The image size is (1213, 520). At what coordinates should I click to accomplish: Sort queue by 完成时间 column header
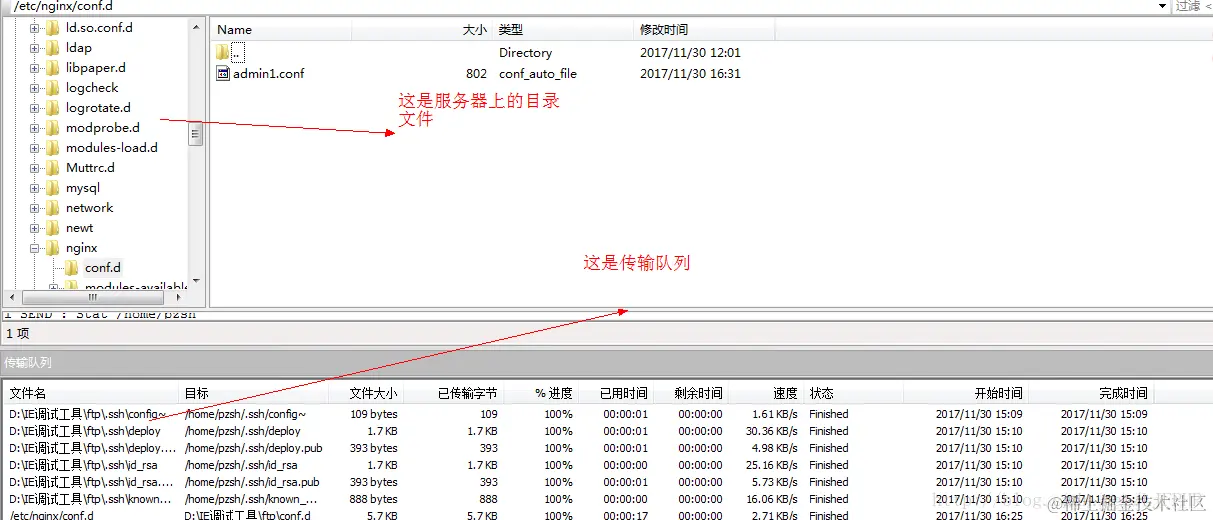[1091, 394]
